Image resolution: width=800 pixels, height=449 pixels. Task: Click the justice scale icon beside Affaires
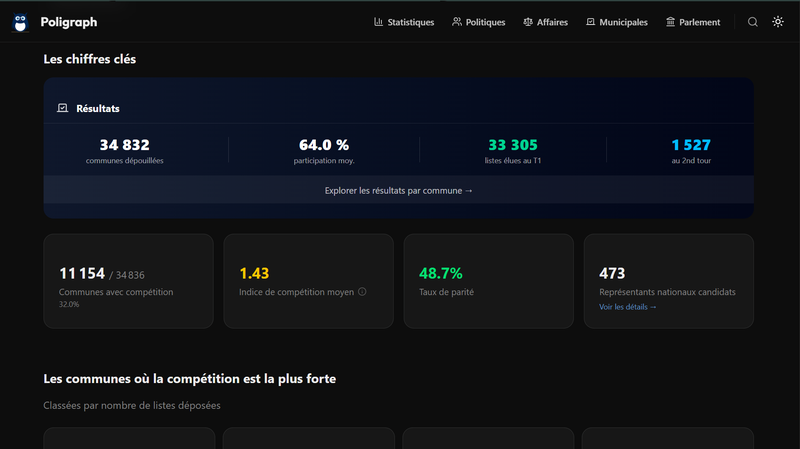[x=528, y=22]
